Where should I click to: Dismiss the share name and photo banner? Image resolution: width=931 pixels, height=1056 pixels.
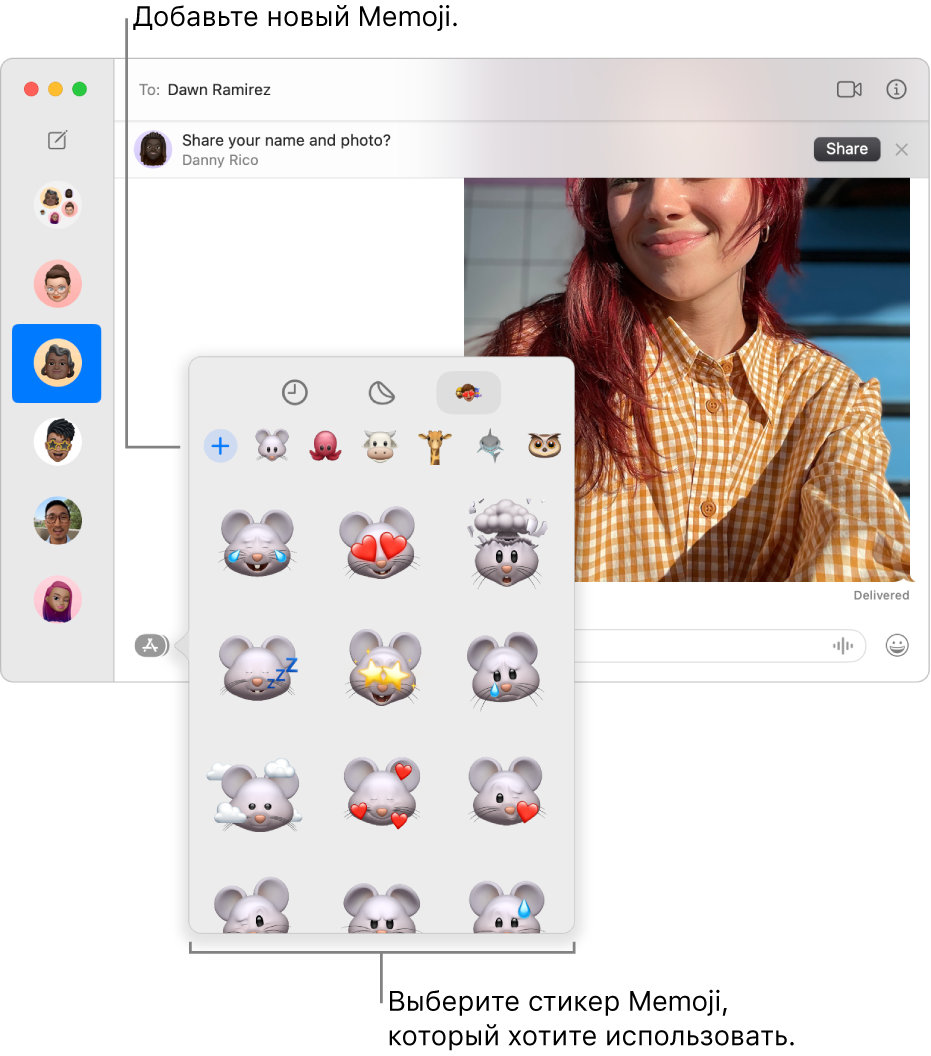tap(901, 150)
